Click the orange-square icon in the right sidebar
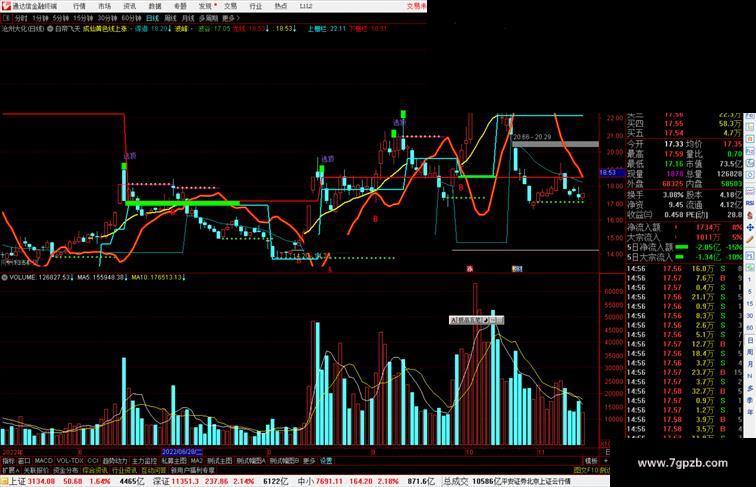 pyautogui.click(x=750, y=139)
